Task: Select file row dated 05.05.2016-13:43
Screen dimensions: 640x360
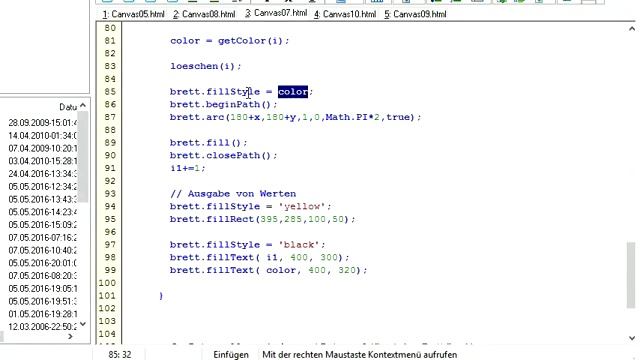Action: click(x=42, y=199)
